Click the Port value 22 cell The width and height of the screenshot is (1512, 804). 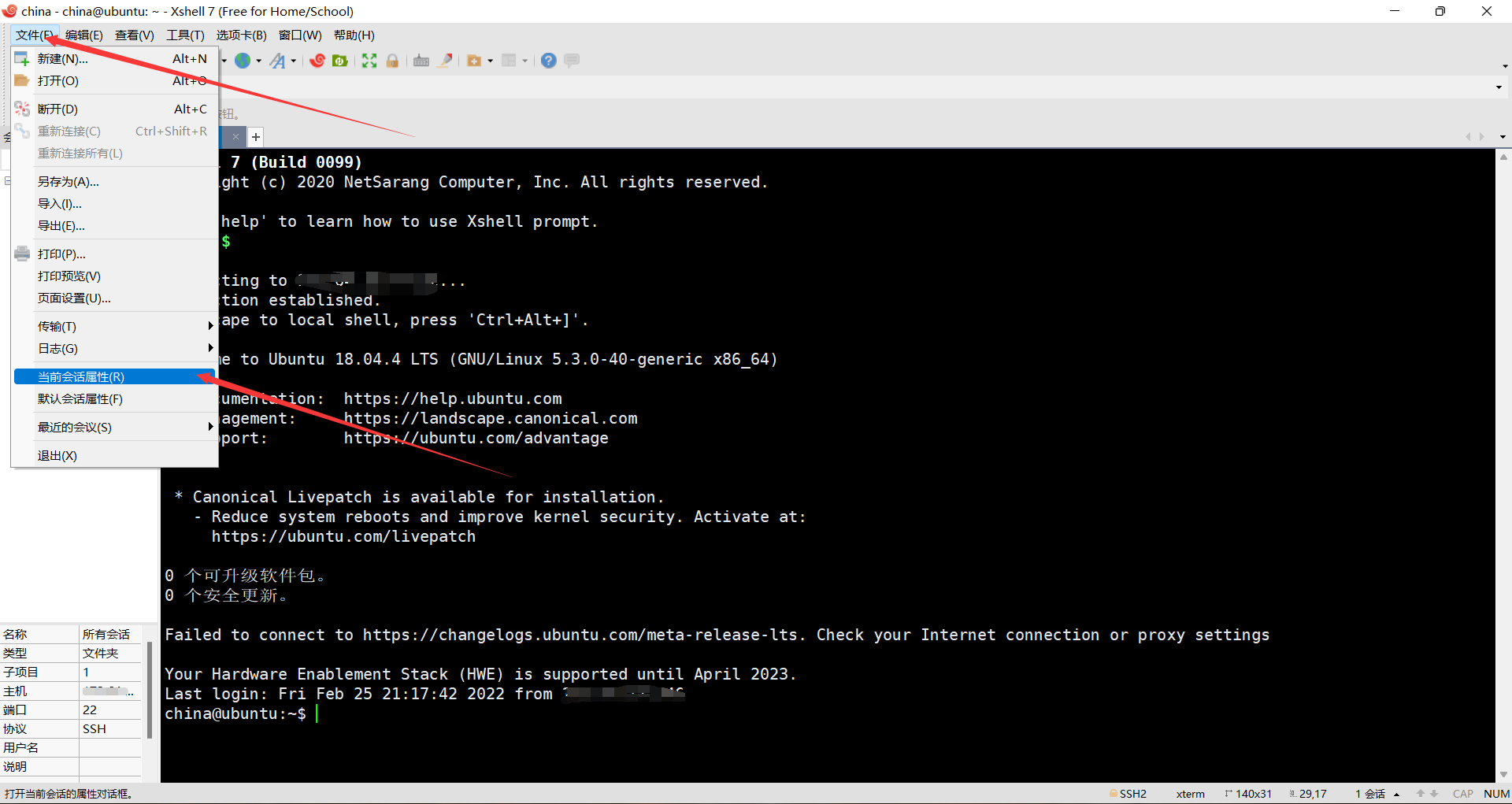[x=110, y=710]
